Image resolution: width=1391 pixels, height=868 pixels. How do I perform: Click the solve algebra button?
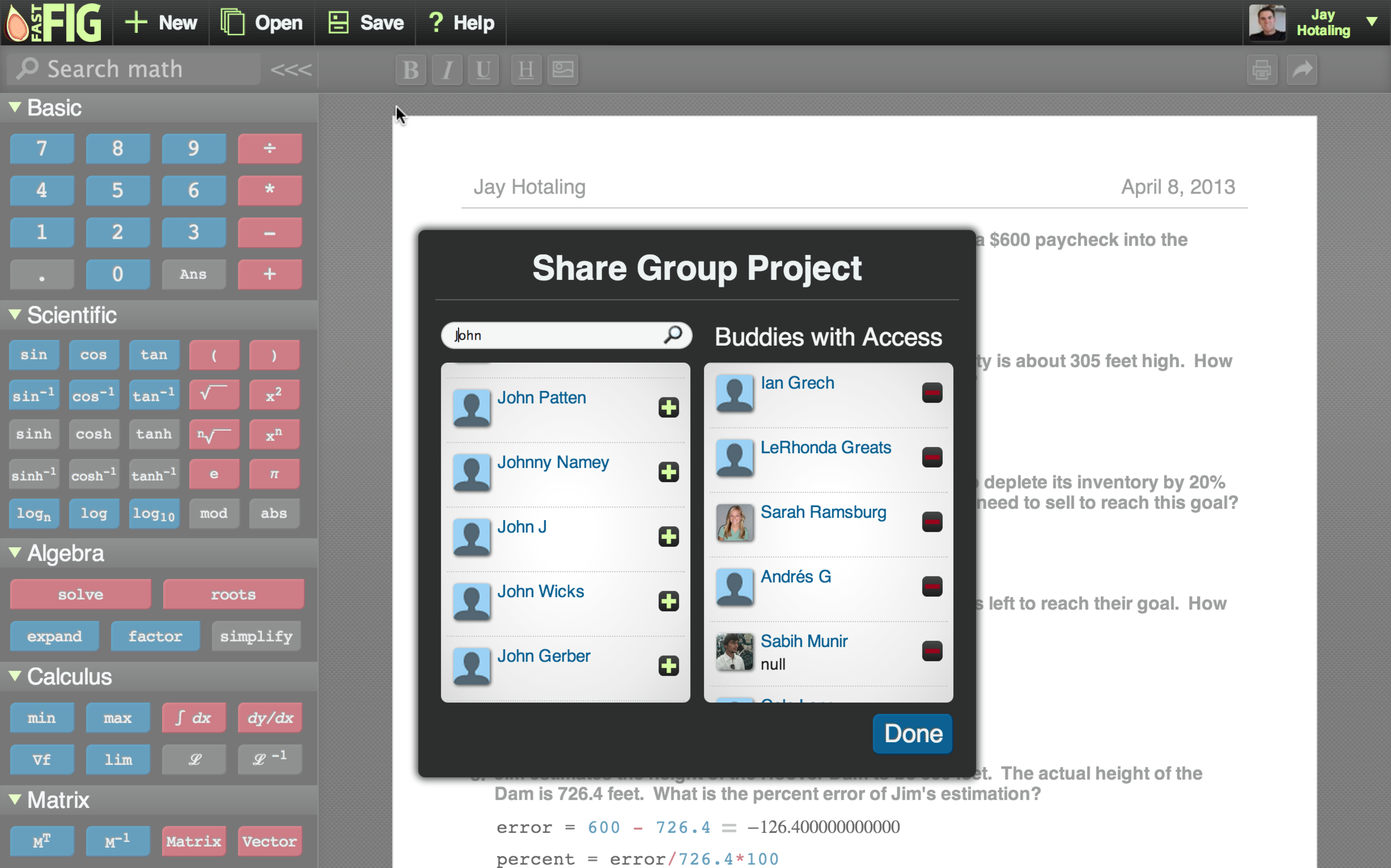80,594
